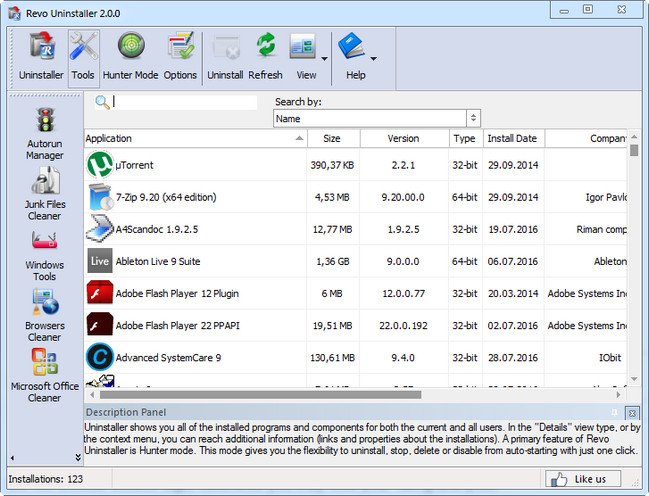Screen dimensions: 649x496
Task: Sort by the Company column header
Action: (x=586, y=139)
